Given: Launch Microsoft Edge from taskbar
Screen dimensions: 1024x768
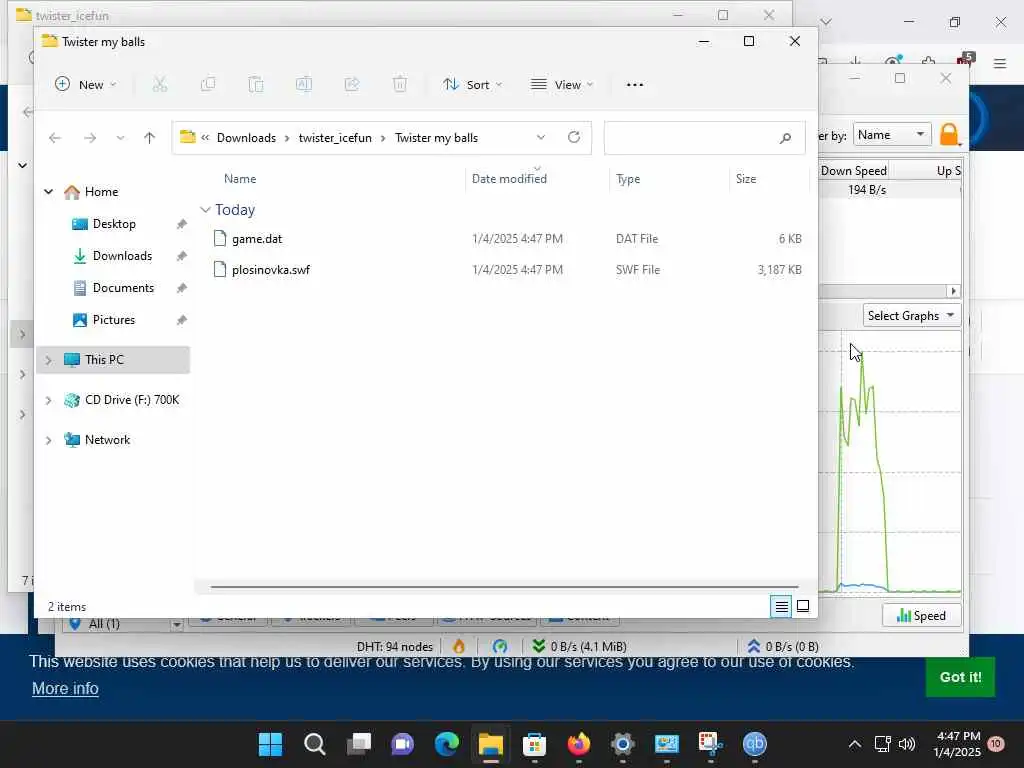Looking at the screenshot, I should (x=447, y=744).
